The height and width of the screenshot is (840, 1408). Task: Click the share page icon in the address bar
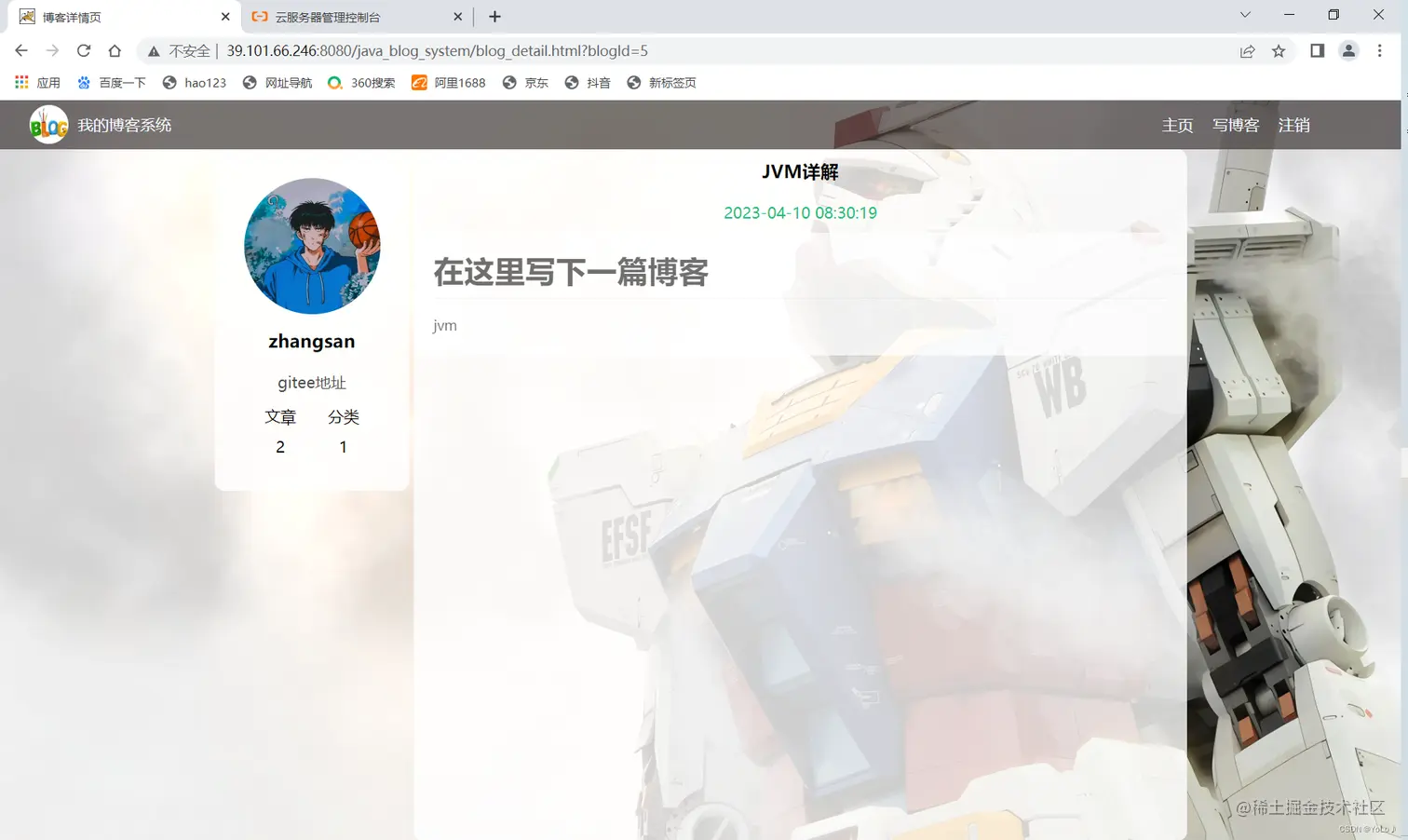(1247, 51)
